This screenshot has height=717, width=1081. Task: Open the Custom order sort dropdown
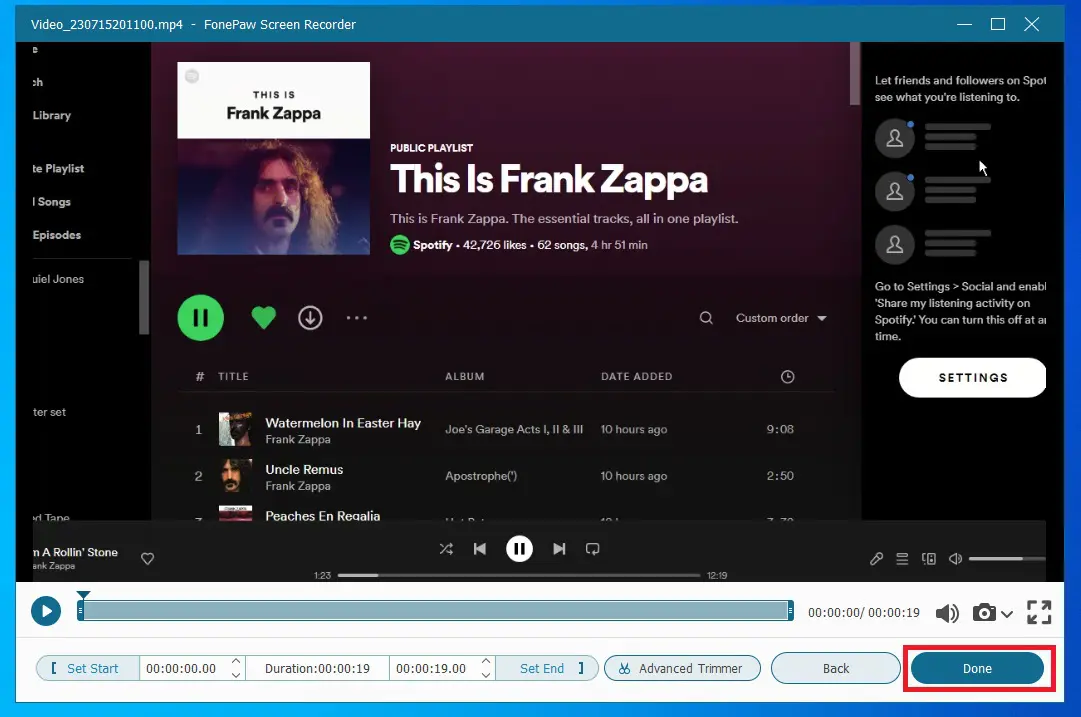click(x=780, y=318)
